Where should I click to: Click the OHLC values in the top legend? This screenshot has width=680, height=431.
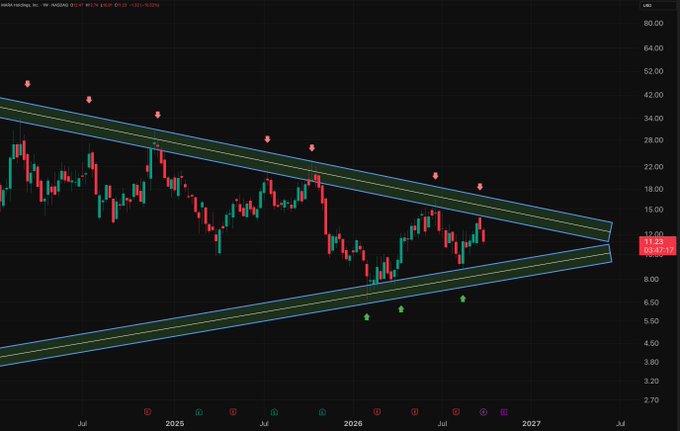coord(114,5)
